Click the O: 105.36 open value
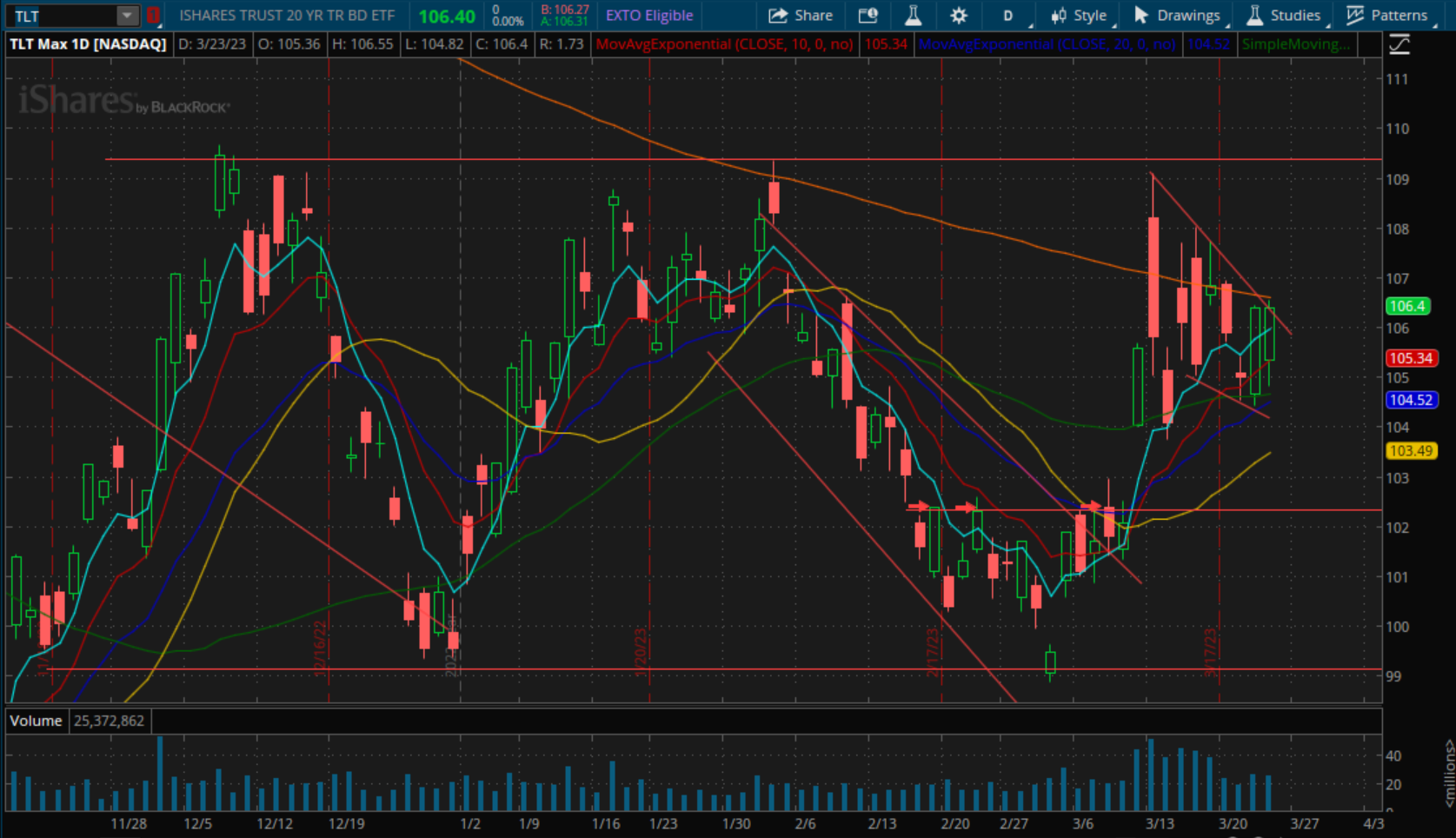Viewport: 1456px width, 838px height. (x=289, y=43)
